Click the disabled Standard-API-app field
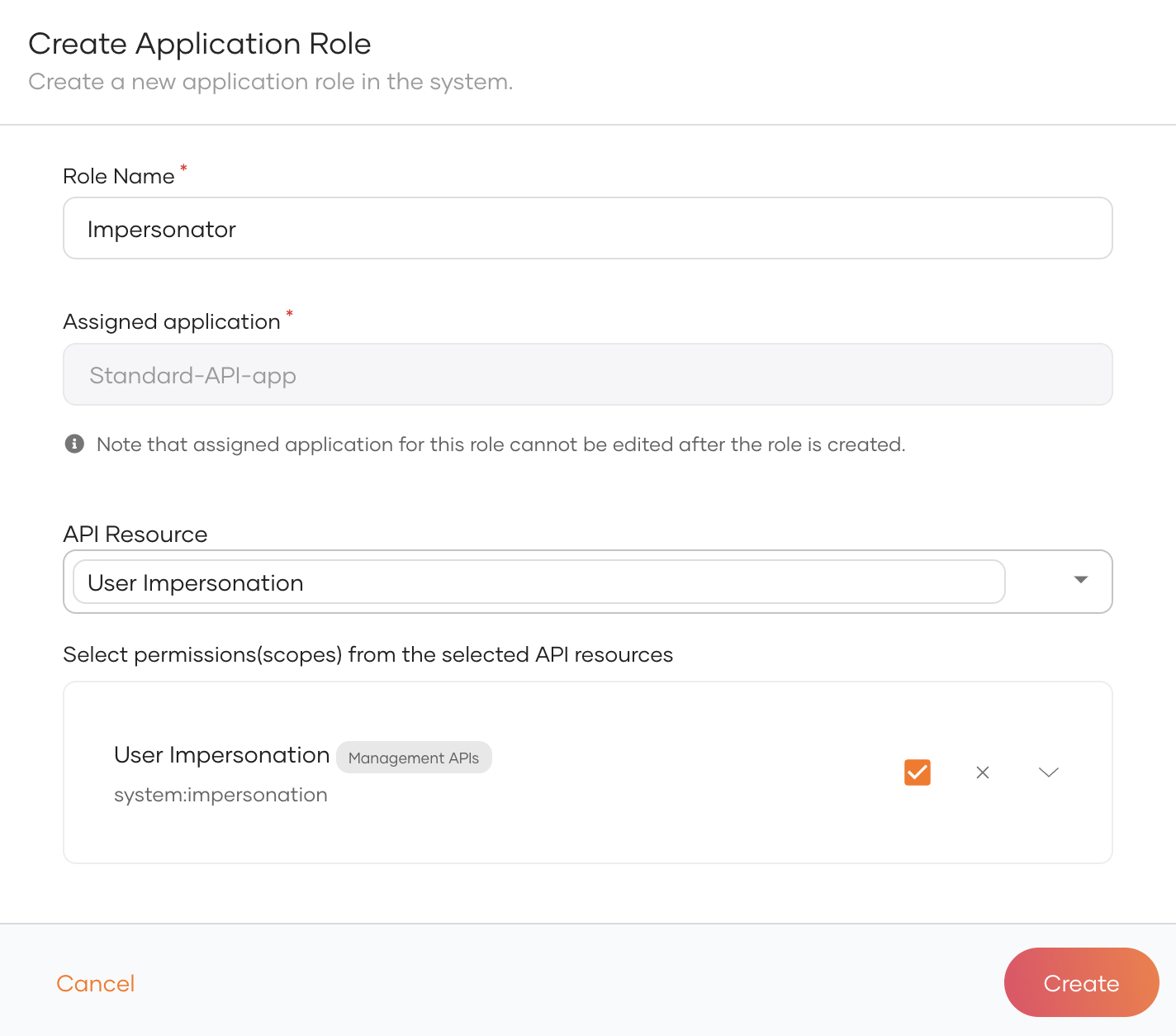This screenshot has width=1176, height=1036. 587,374
